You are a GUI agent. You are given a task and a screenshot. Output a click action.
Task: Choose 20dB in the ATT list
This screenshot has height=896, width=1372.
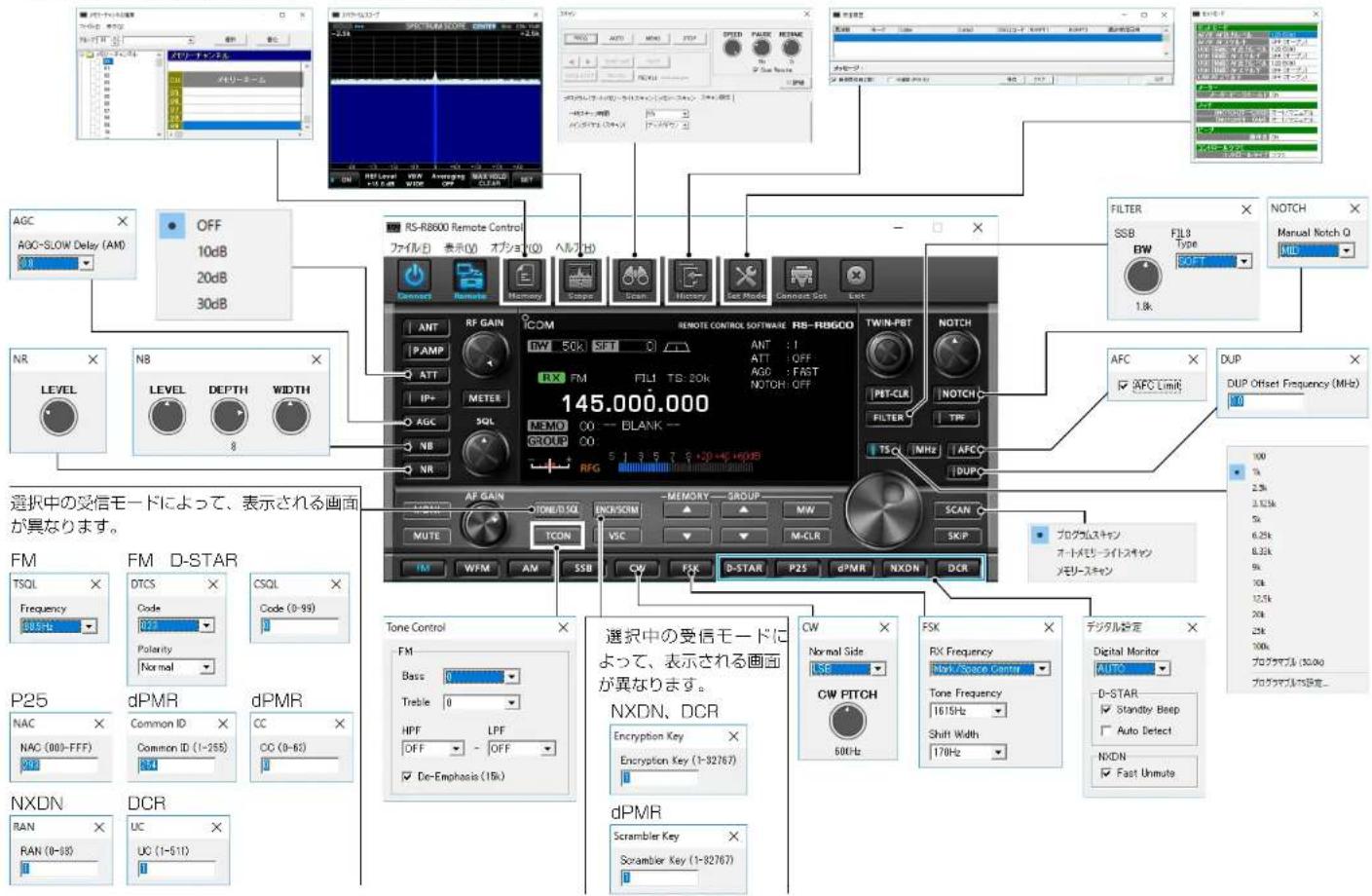point(211,278)
